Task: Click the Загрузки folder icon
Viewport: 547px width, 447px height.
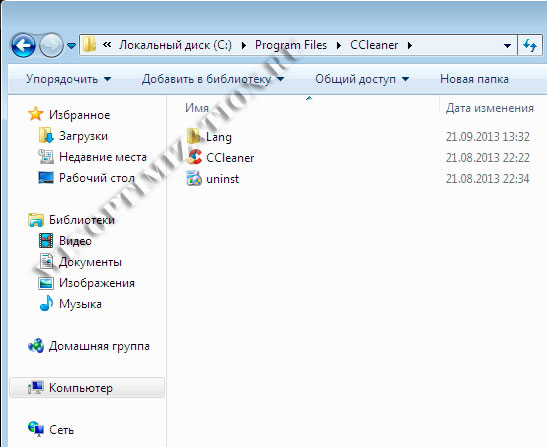Action: 46,135
